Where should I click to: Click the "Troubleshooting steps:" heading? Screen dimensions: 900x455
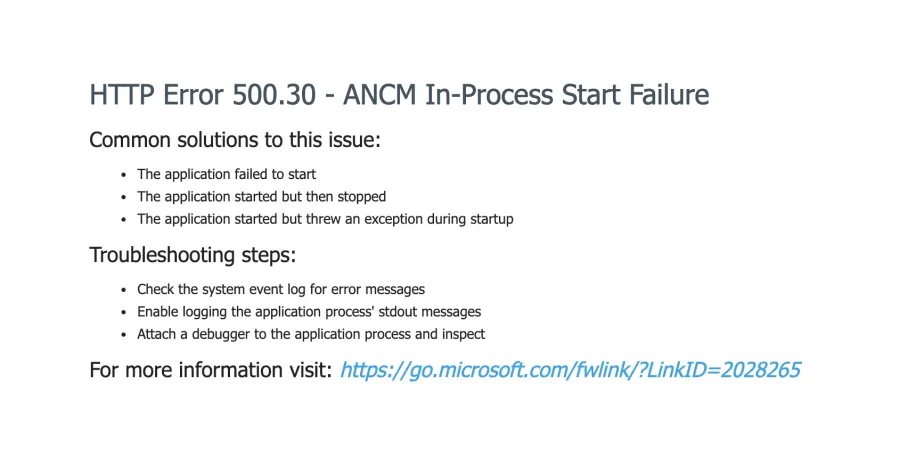pyautogui.click(x=192, y=255)
